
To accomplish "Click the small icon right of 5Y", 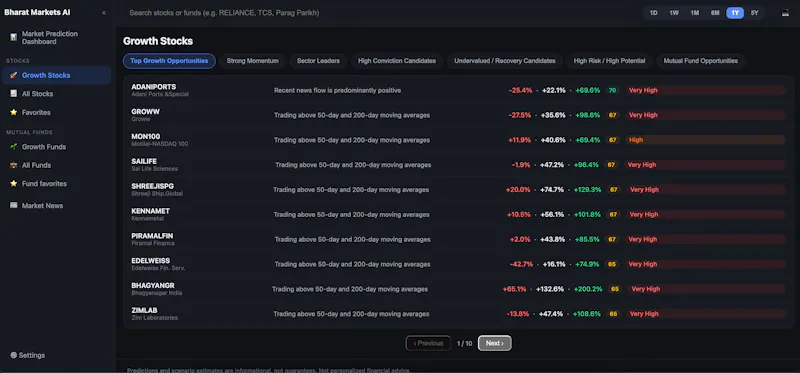I will click(785, 13).
